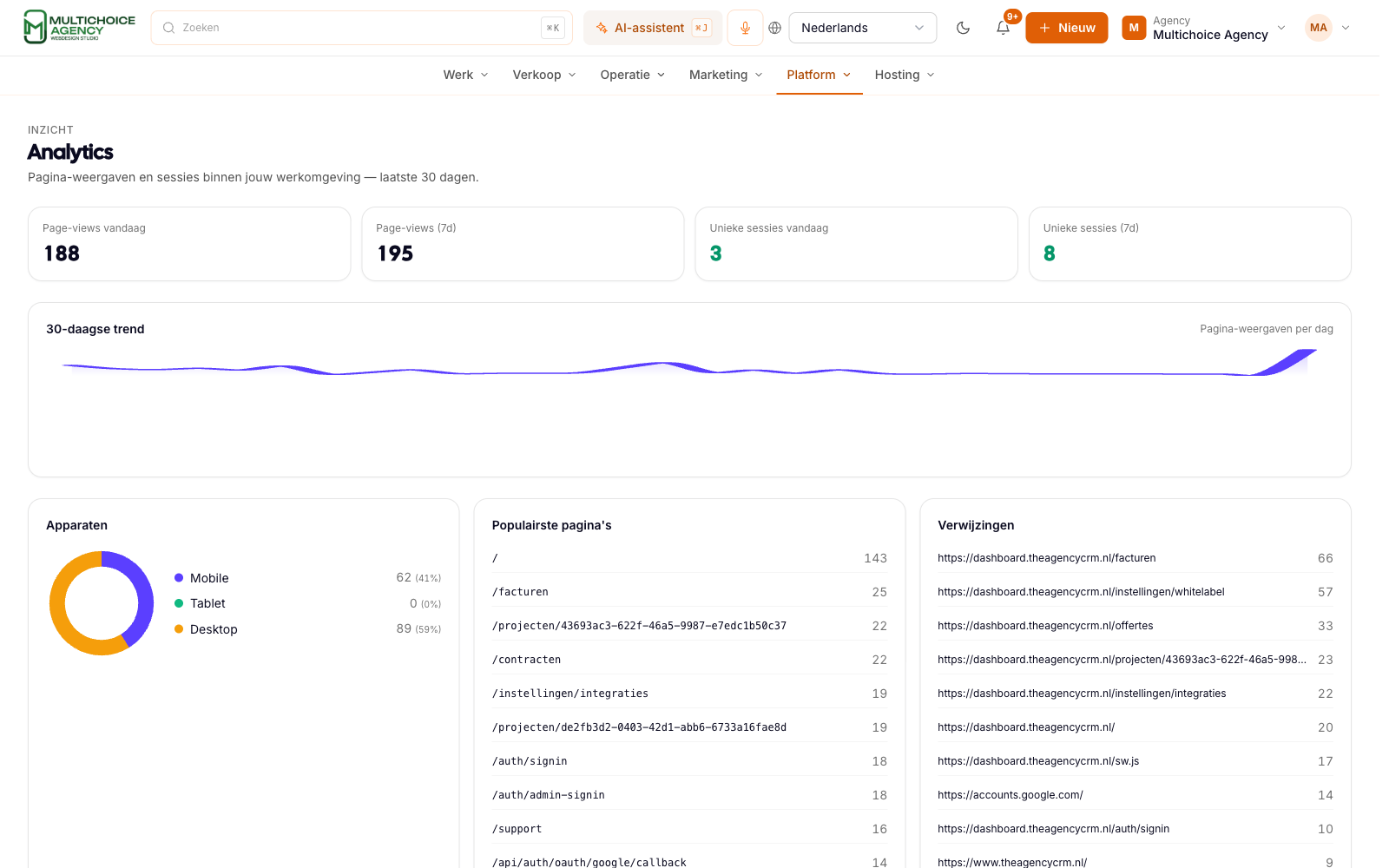Click the search magnifier icon
Viewport: 1389px width, 868px height.
[169, 28]
